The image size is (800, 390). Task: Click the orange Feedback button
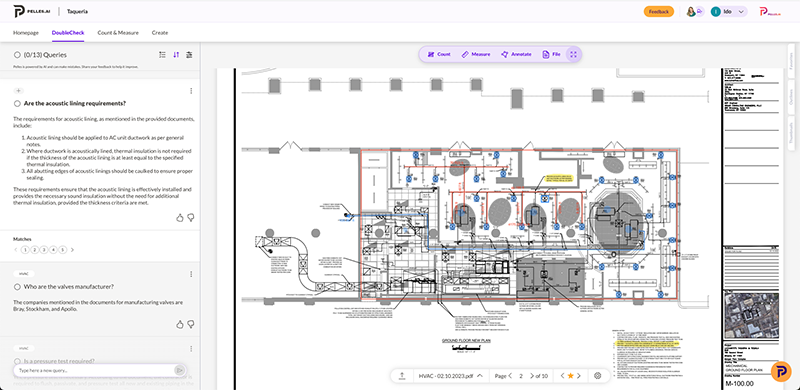(x=658, y=11)
